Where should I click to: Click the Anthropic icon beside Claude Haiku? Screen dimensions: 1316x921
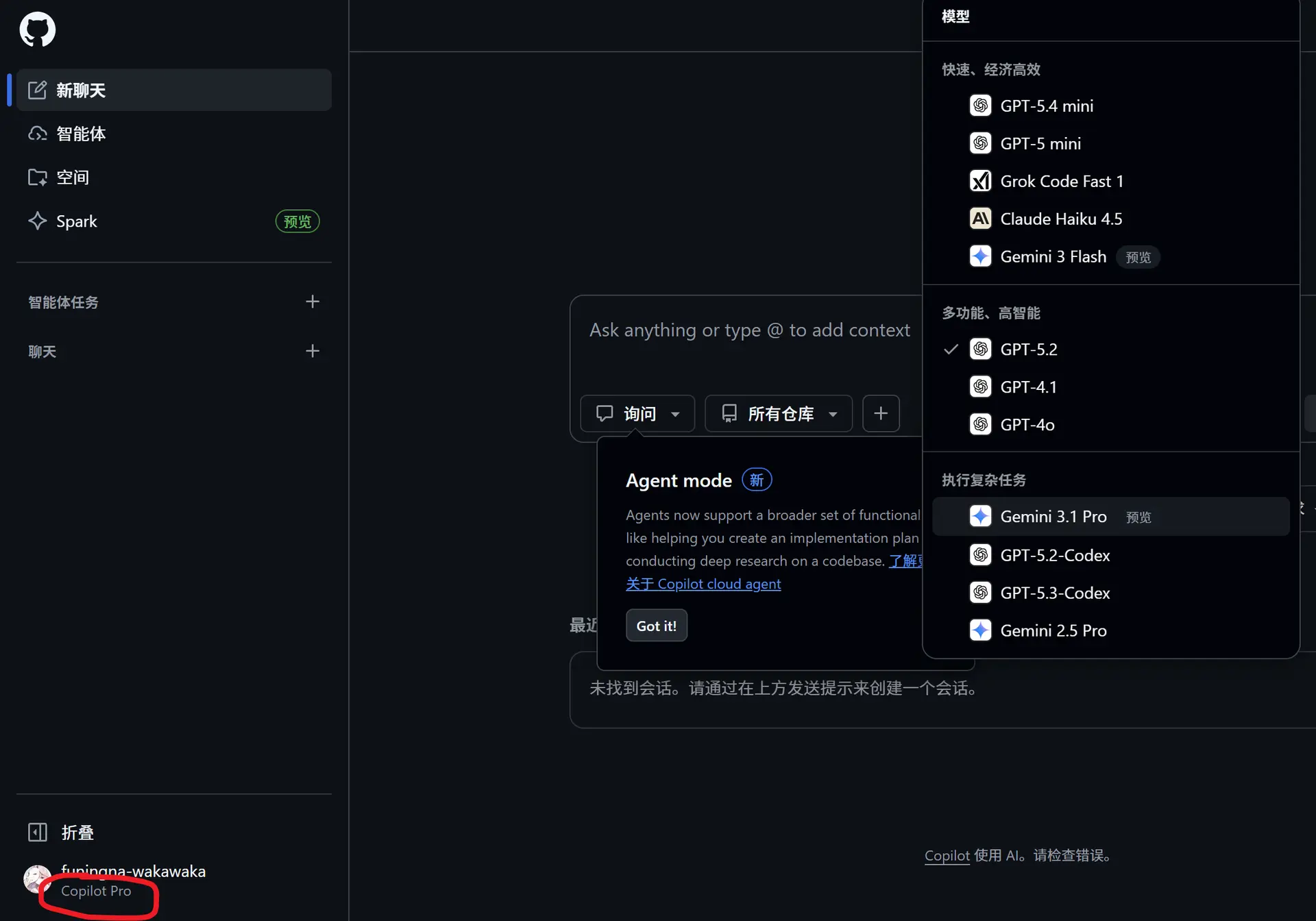click(x=980, y=219)
